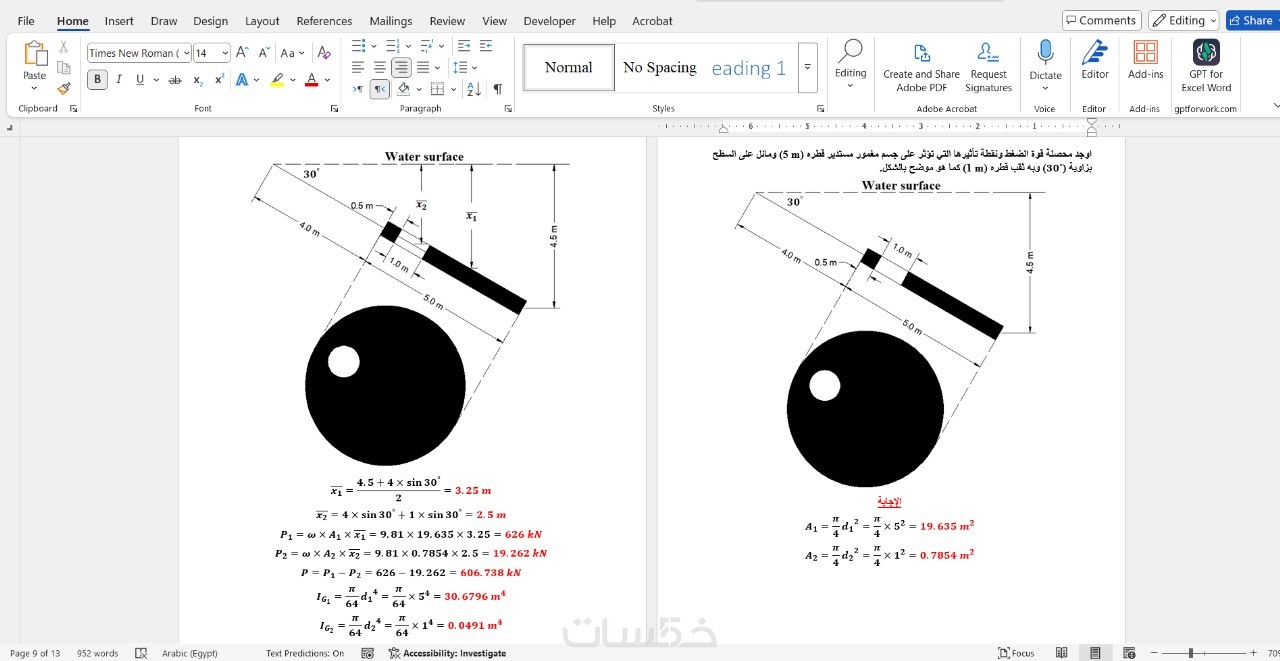Screen dimensions: 1280x661
Task: Toggle Show/Hide paragraph marks
Action: [498, 89]
